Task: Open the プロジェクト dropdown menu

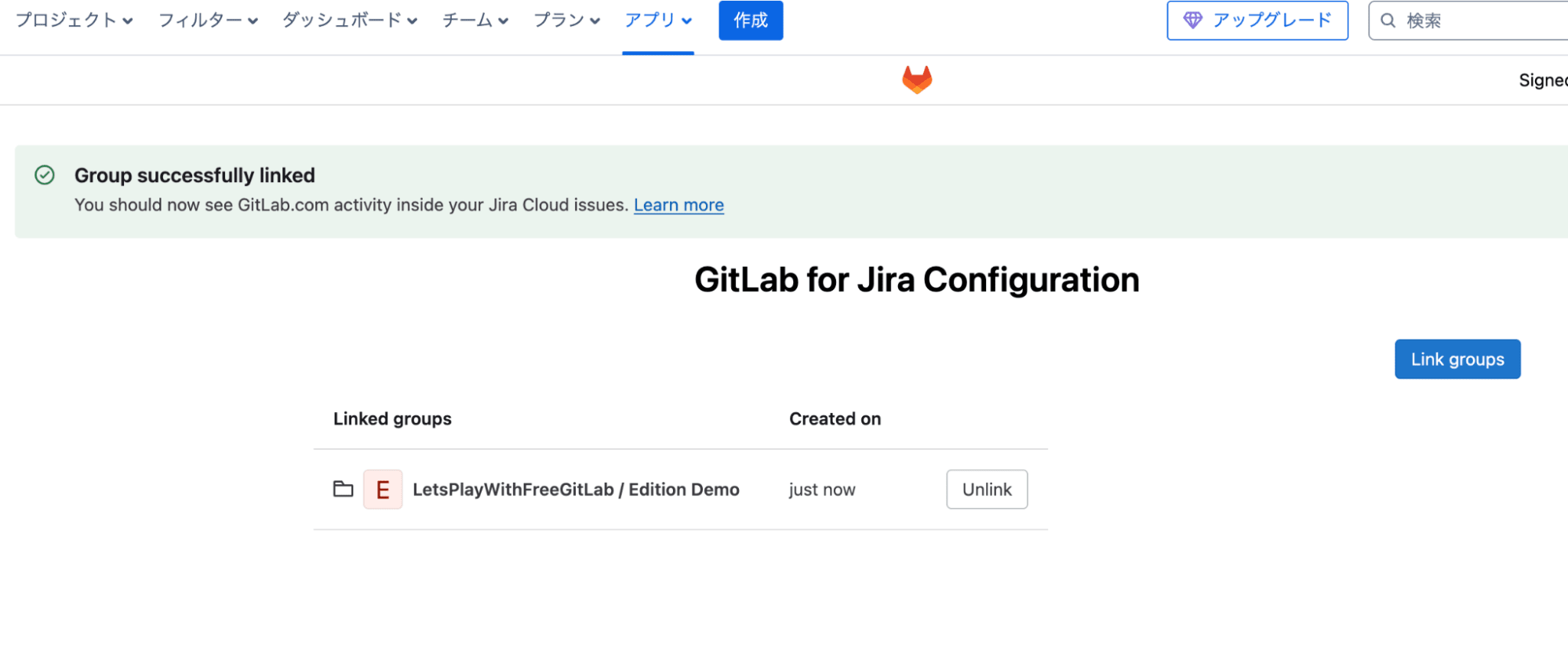Action: coord(75,20)
